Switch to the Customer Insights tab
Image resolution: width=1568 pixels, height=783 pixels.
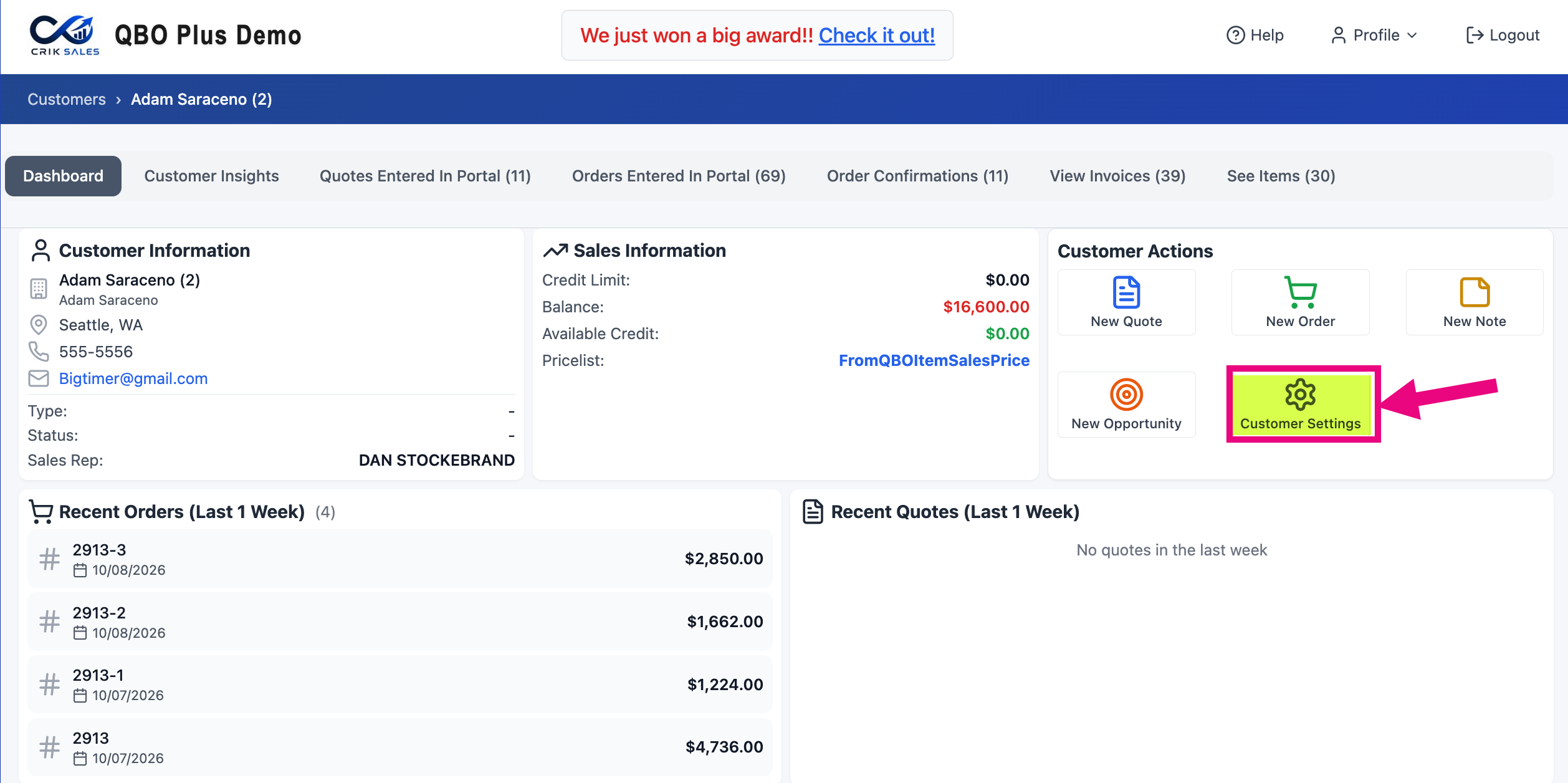point(211,176)
